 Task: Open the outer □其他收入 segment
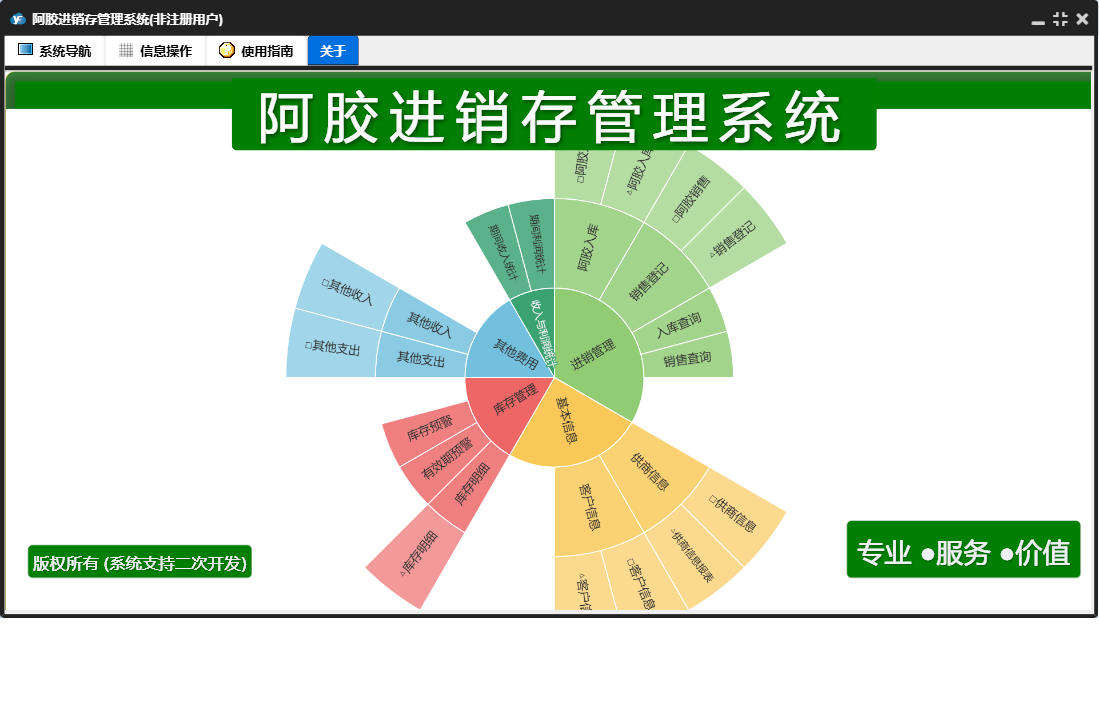347,291
